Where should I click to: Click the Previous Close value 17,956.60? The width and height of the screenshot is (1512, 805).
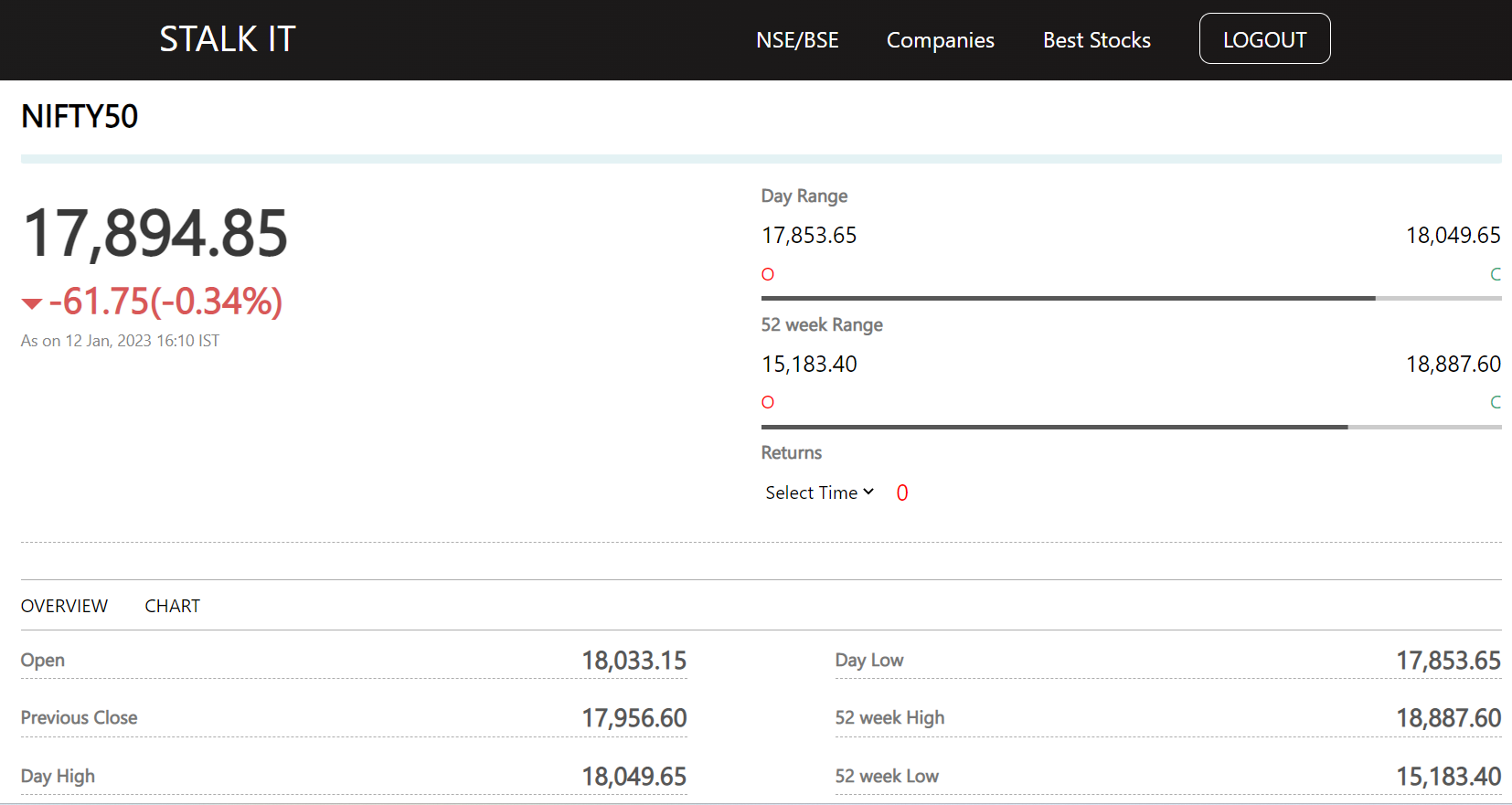pyautogui.click(x=634, y=718)
